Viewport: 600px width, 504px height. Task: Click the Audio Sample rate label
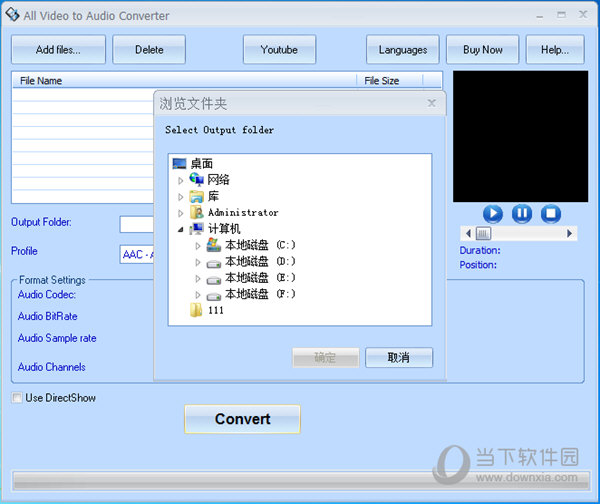click(57, 338)
